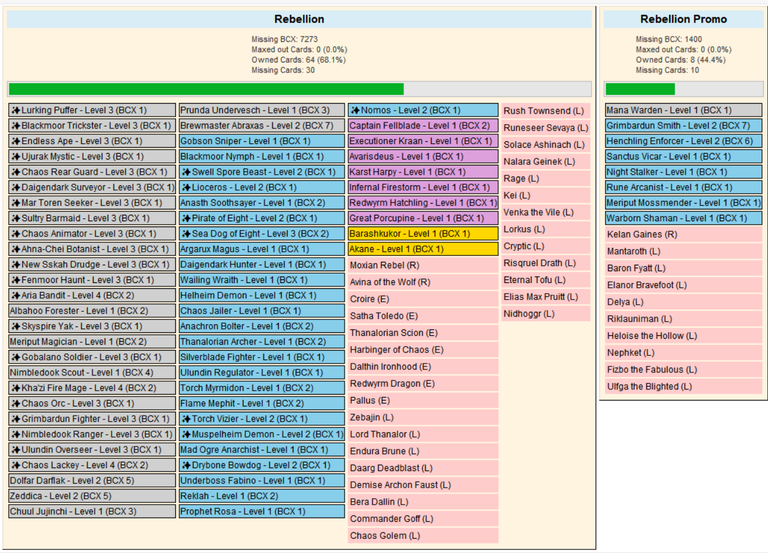
Task: Select the Prophet Rosa card row
Action: [x=262, y=511]
